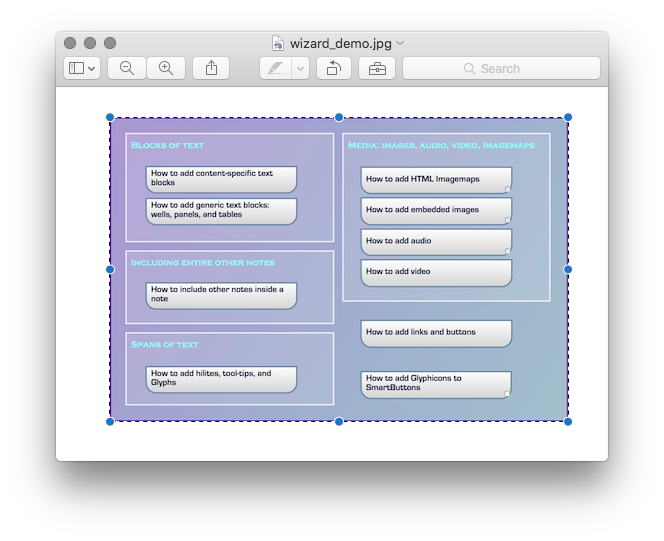Click in the Search input field
Viewport: 664px width, 541px height.
(520, 69)
